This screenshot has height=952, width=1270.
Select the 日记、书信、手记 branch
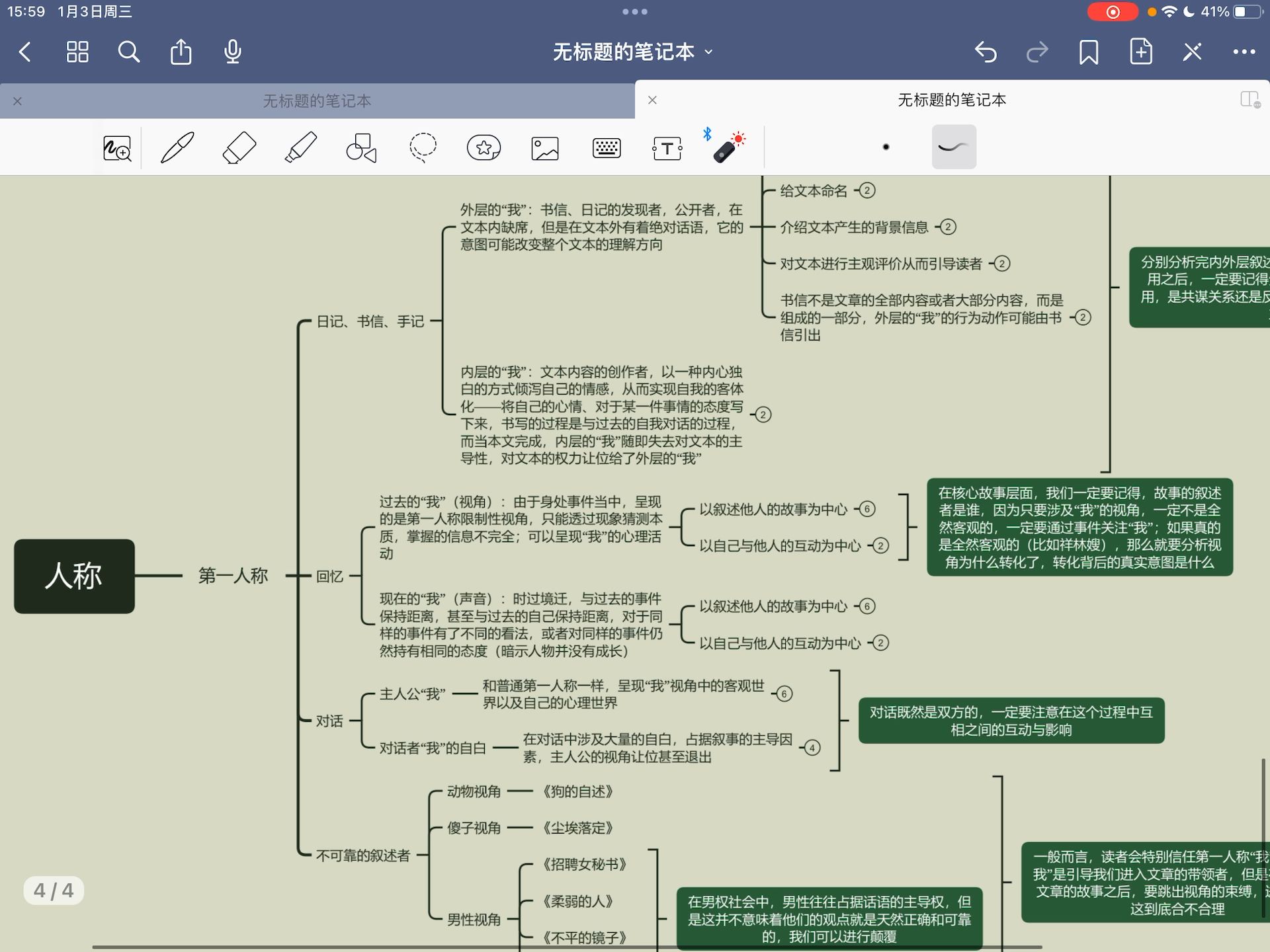click(370, 321)
